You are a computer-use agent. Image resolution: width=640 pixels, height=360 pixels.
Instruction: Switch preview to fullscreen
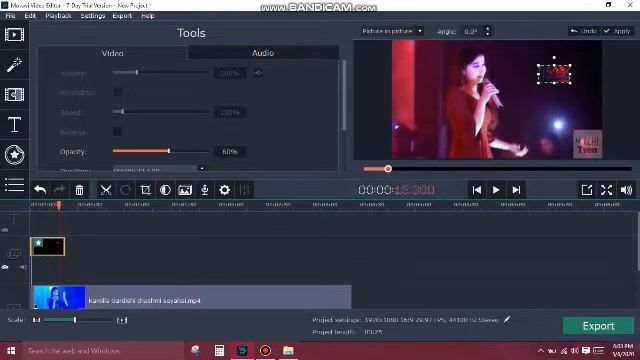[607, 190]
